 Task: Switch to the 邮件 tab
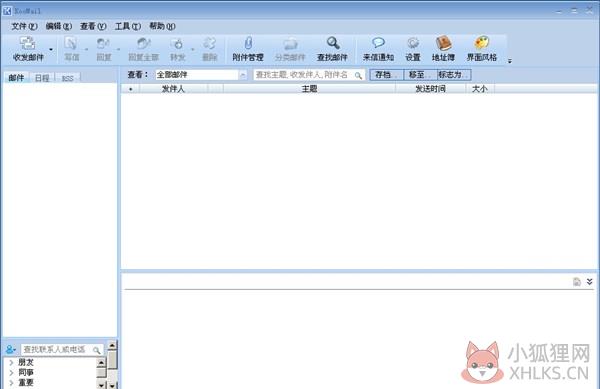16,78
